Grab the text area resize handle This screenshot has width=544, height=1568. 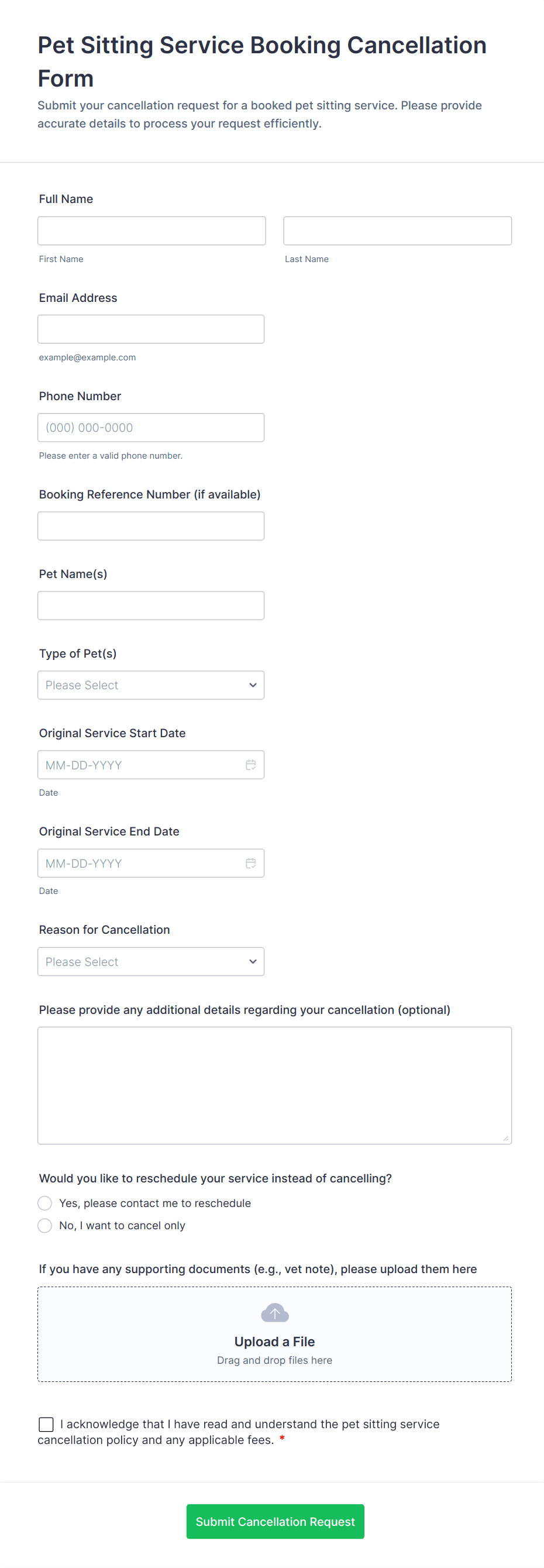tap(505, 1138)
